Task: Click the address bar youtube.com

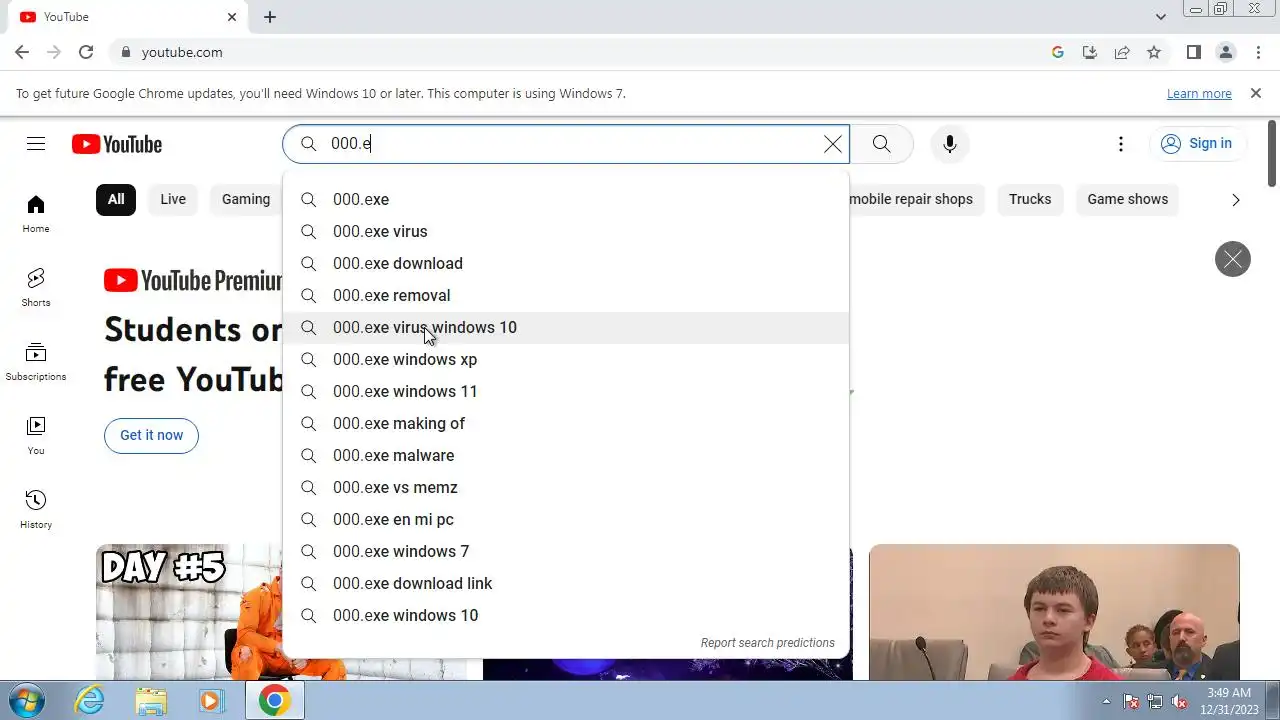Action: pyautogui.click(x=182, y=52)
